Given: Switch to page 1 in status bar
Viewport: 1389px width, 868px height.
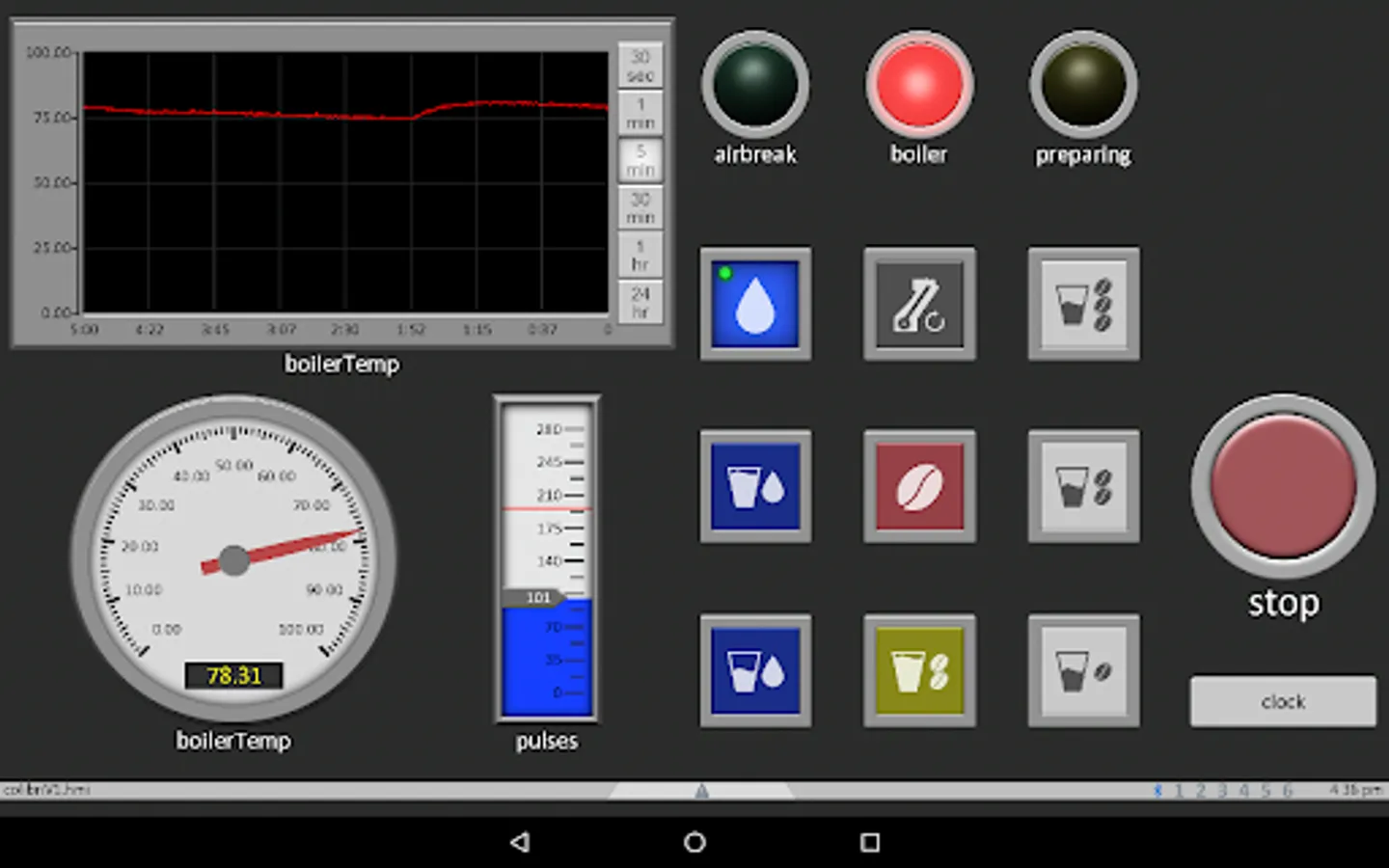Looking at the screenshot, I should tap(1179, 790).
